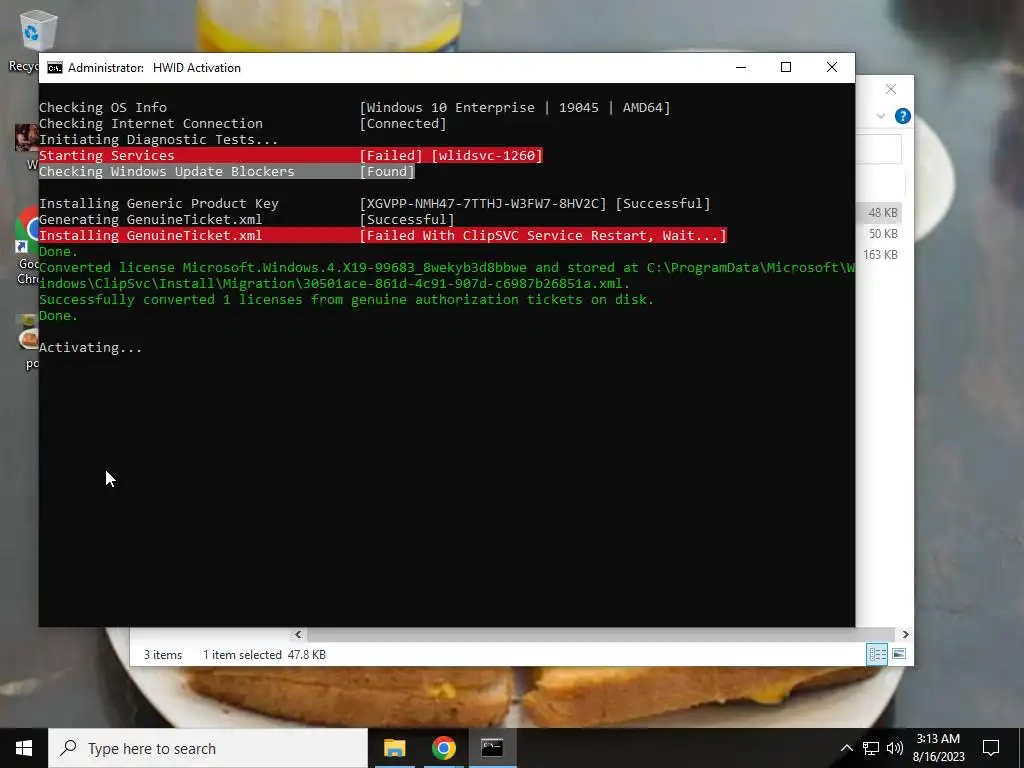The width and height of the screenshot is (1024, 768).
Task: Minimize the HWID Activation window
Action: [741, 67]
